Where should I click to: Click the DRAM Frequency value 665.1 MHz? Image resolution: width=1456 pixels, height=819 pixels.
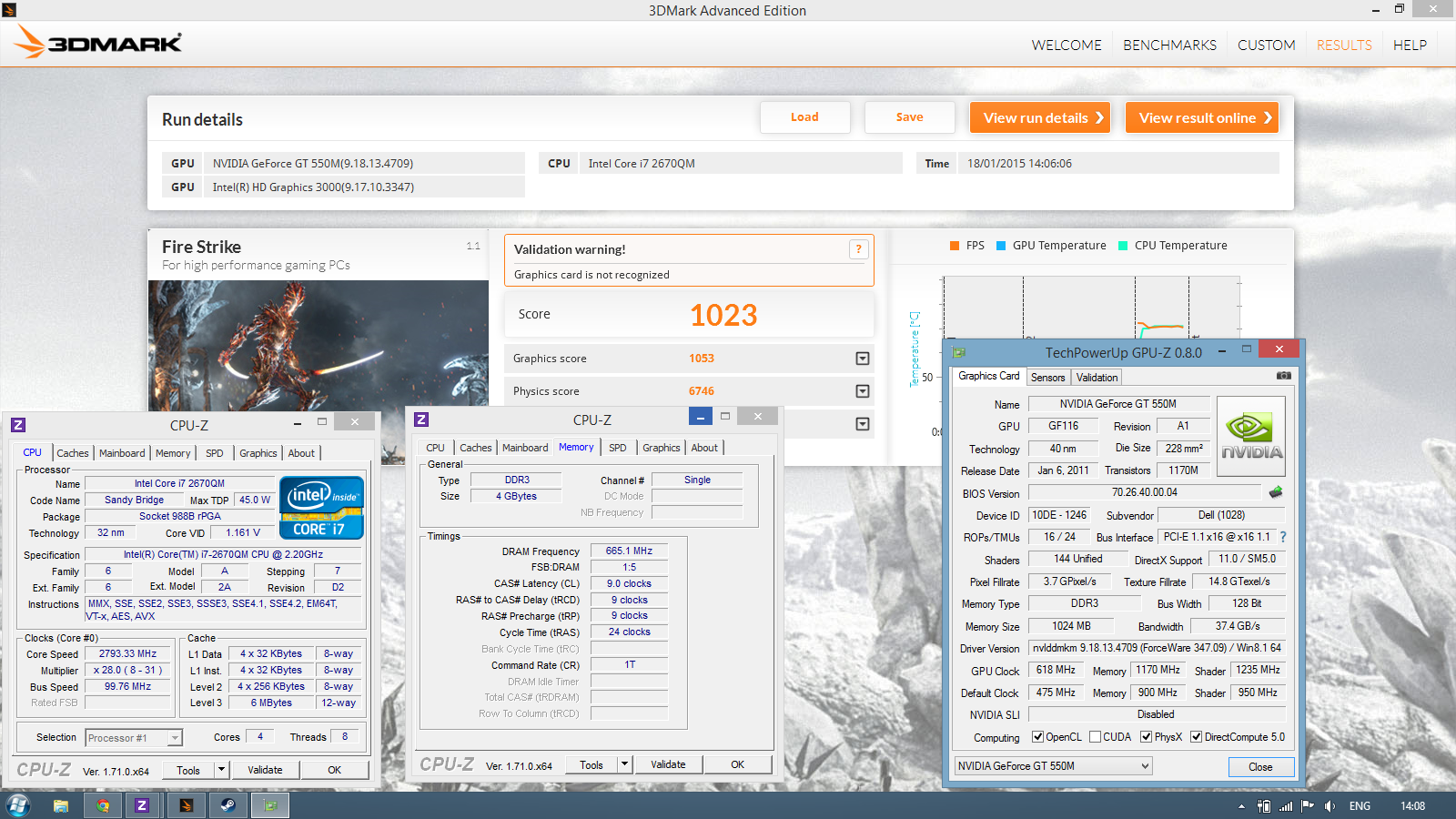tap(630, 551)
